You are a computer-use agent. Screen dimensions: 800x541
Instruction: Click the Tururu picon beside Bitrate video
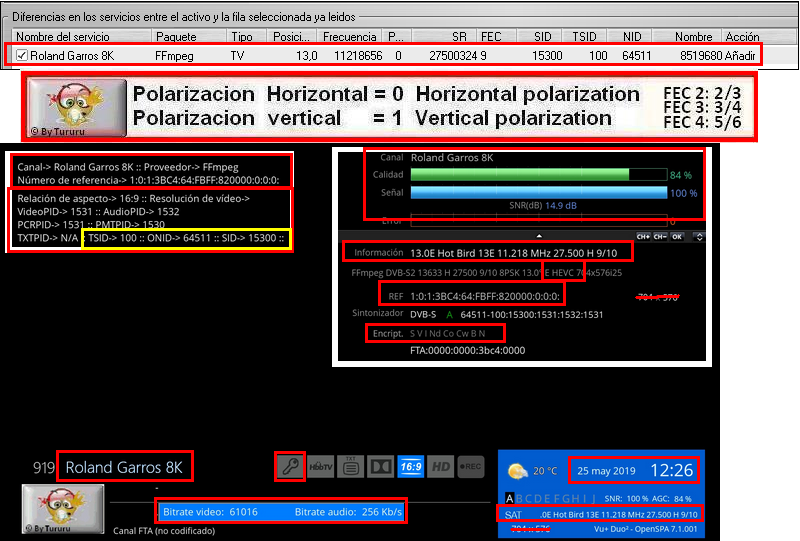coord(63,509)
